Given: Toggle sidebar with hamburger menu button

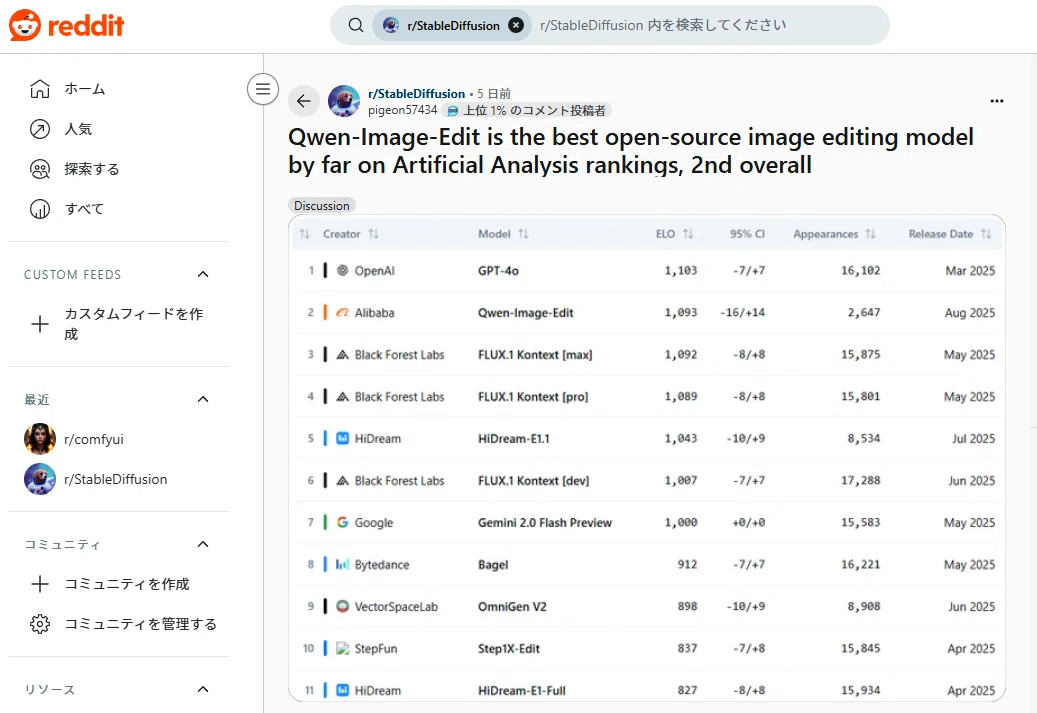Looking at the screenshot, I should point(263,89).
